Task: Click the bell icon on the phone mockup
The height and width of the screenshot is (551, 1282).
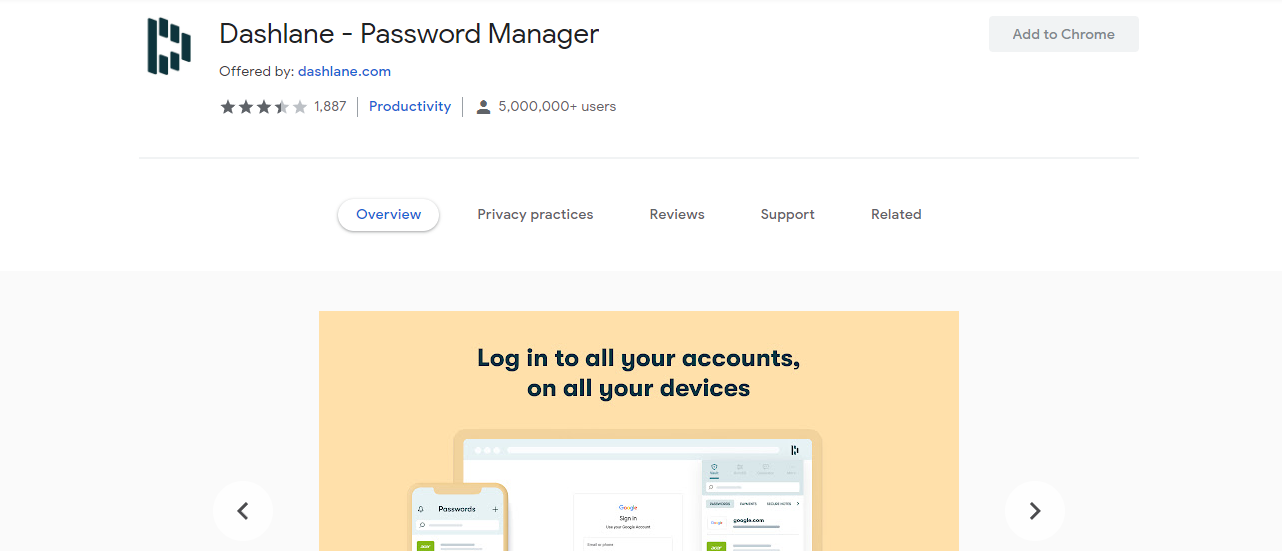Action: click(x=421, y=509)
